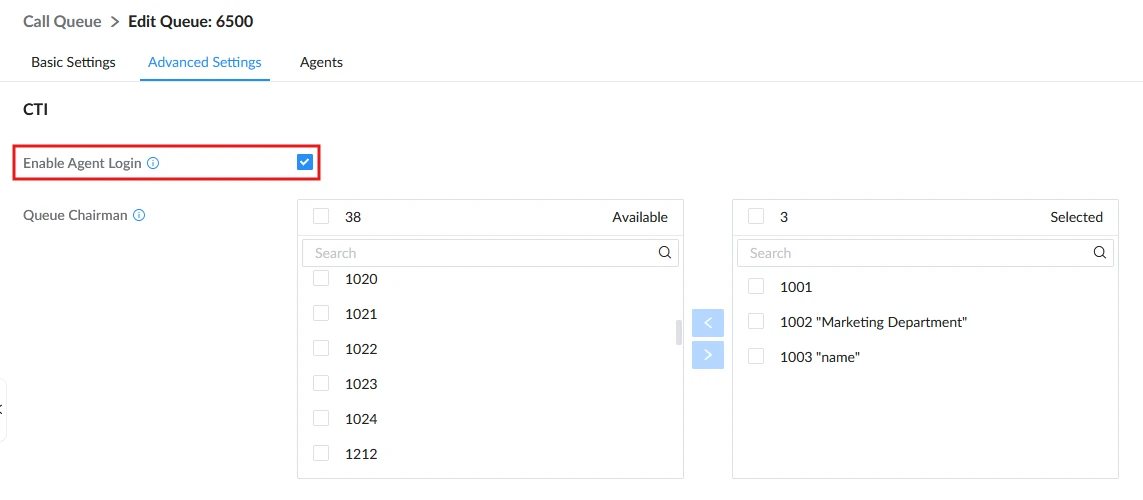Image resolution: width=1143 pixels, height=500 pixels.
Task: Switch to the Basic Settings tab
Action: tap(73, 63)
